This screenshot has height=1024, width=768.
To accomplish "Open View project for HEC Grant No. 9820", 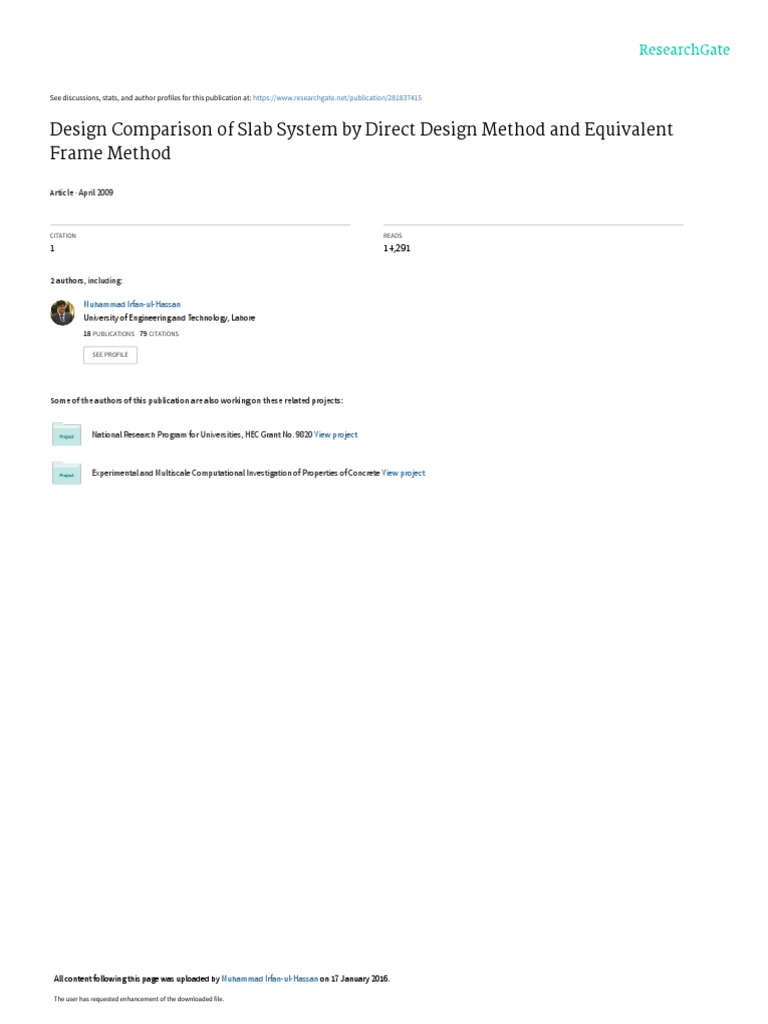I will tap(336, 434).
